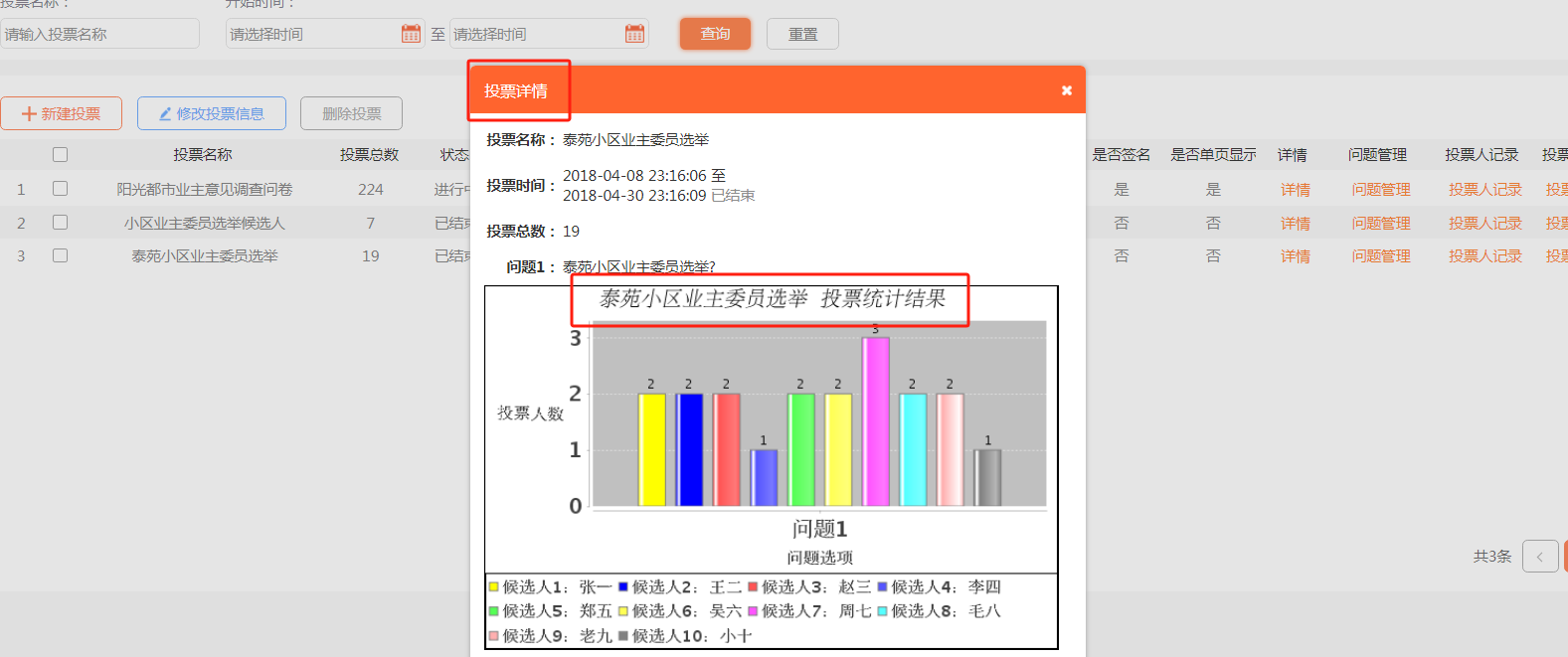Open 详情 link in the first row

(x=1295, y=190)
